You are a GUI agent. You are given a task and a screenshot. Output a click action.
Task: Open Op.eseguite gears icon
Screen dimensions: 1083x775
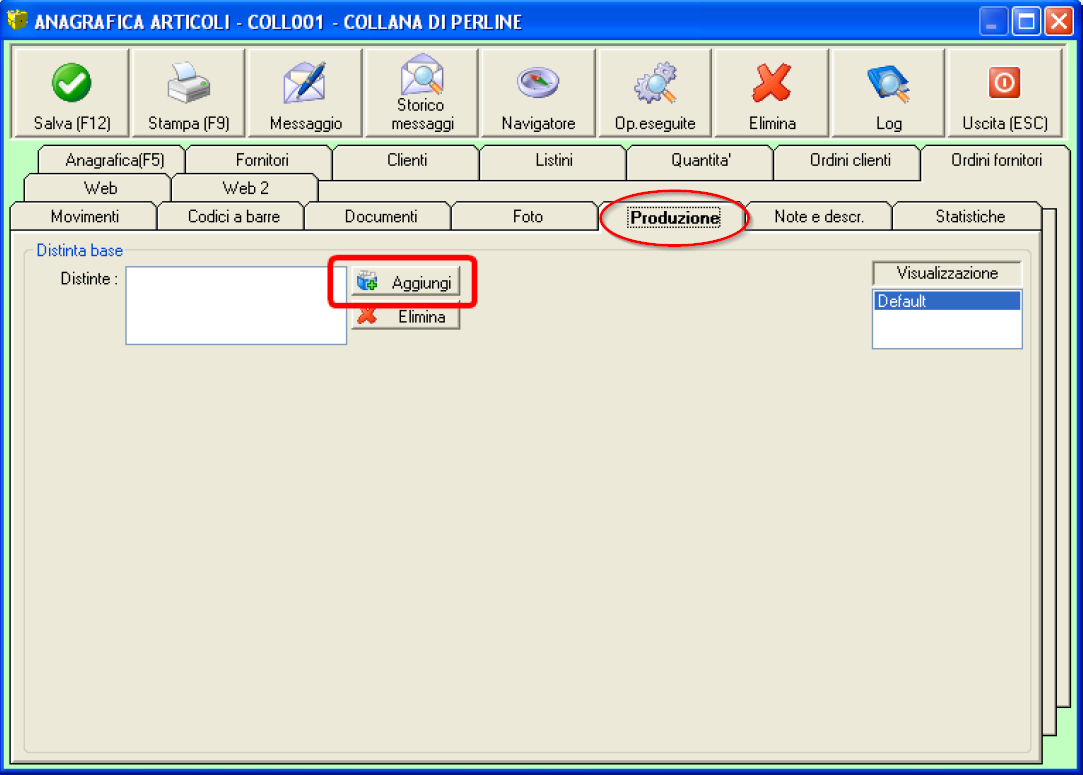[655, 84]
